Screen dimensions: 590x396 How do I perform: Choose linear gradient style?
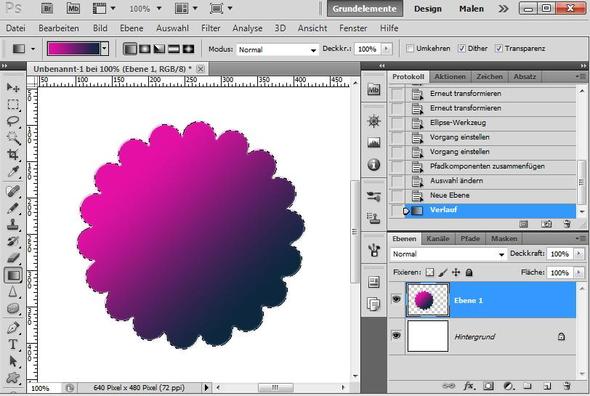(130, 49)
